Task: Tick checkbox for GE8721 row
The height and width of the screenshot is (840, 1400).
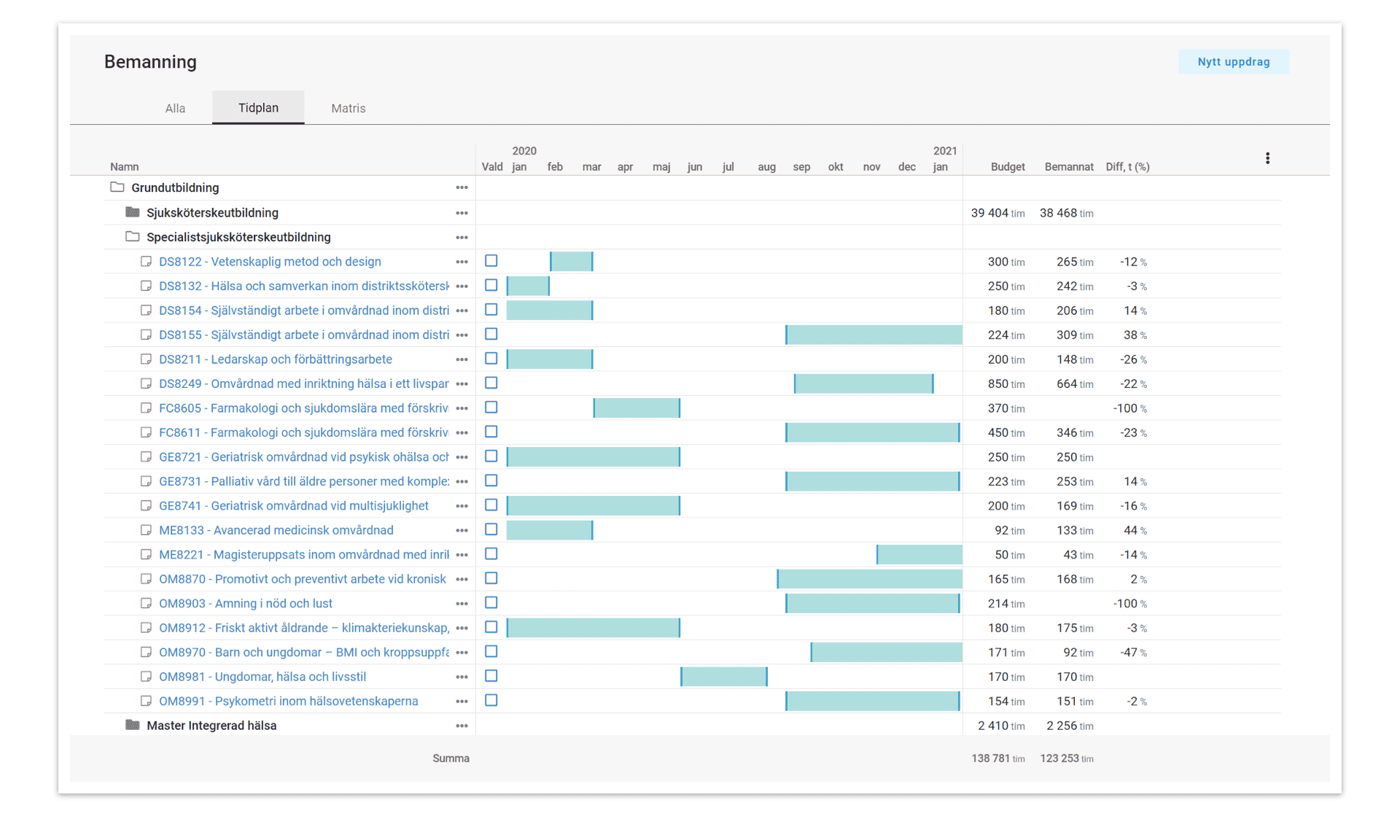Action: coord(491,456)
